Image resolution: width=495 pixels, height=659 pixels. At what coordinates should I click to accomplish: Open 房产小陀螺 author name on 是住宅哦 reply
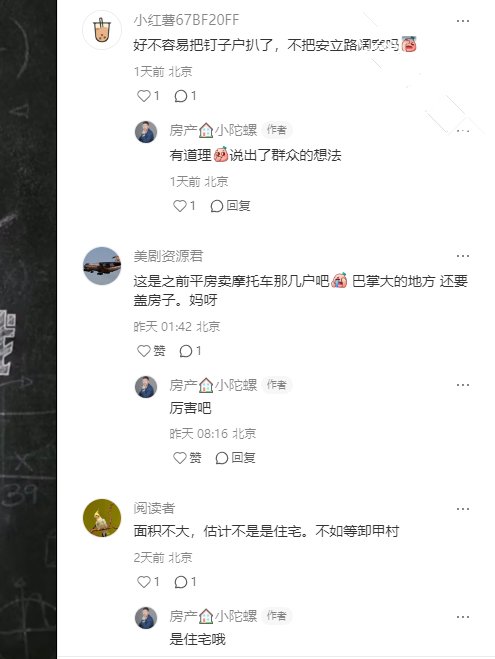point(213,616)
